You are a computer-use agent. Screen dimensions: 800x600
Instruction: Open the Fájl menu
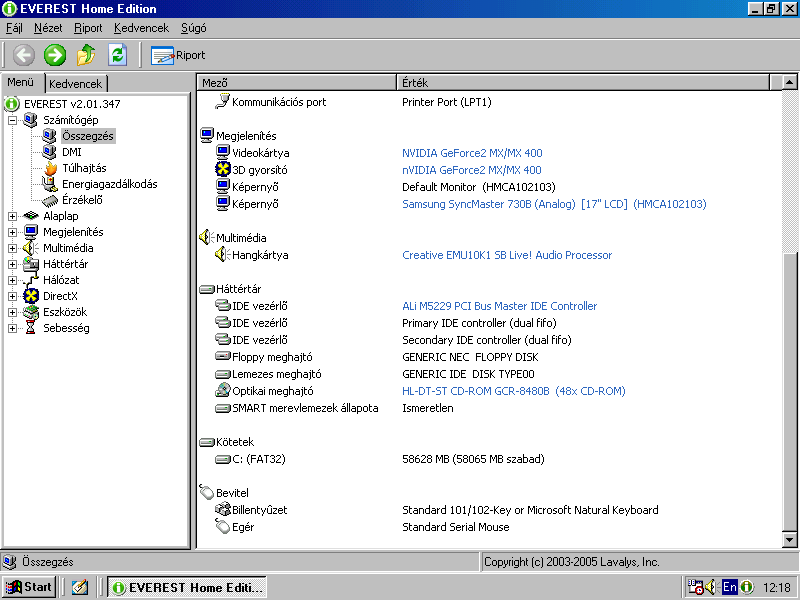tap(14, 28)
